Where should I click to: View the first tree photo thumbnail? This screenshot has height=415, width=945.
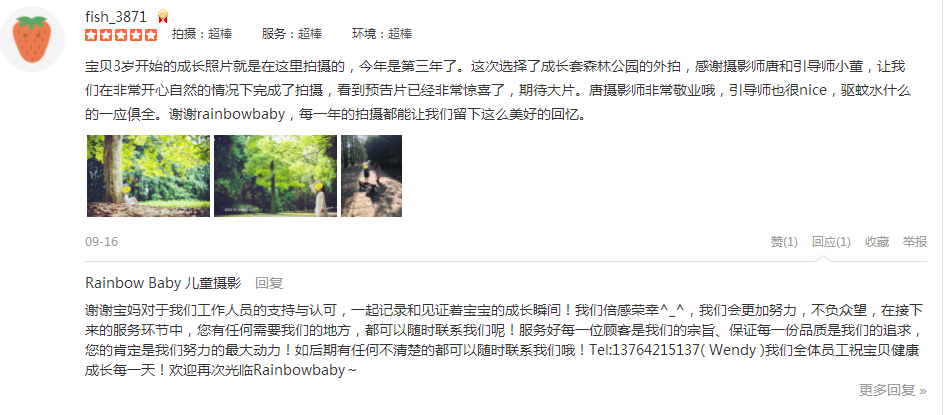[x=148, y=176]
